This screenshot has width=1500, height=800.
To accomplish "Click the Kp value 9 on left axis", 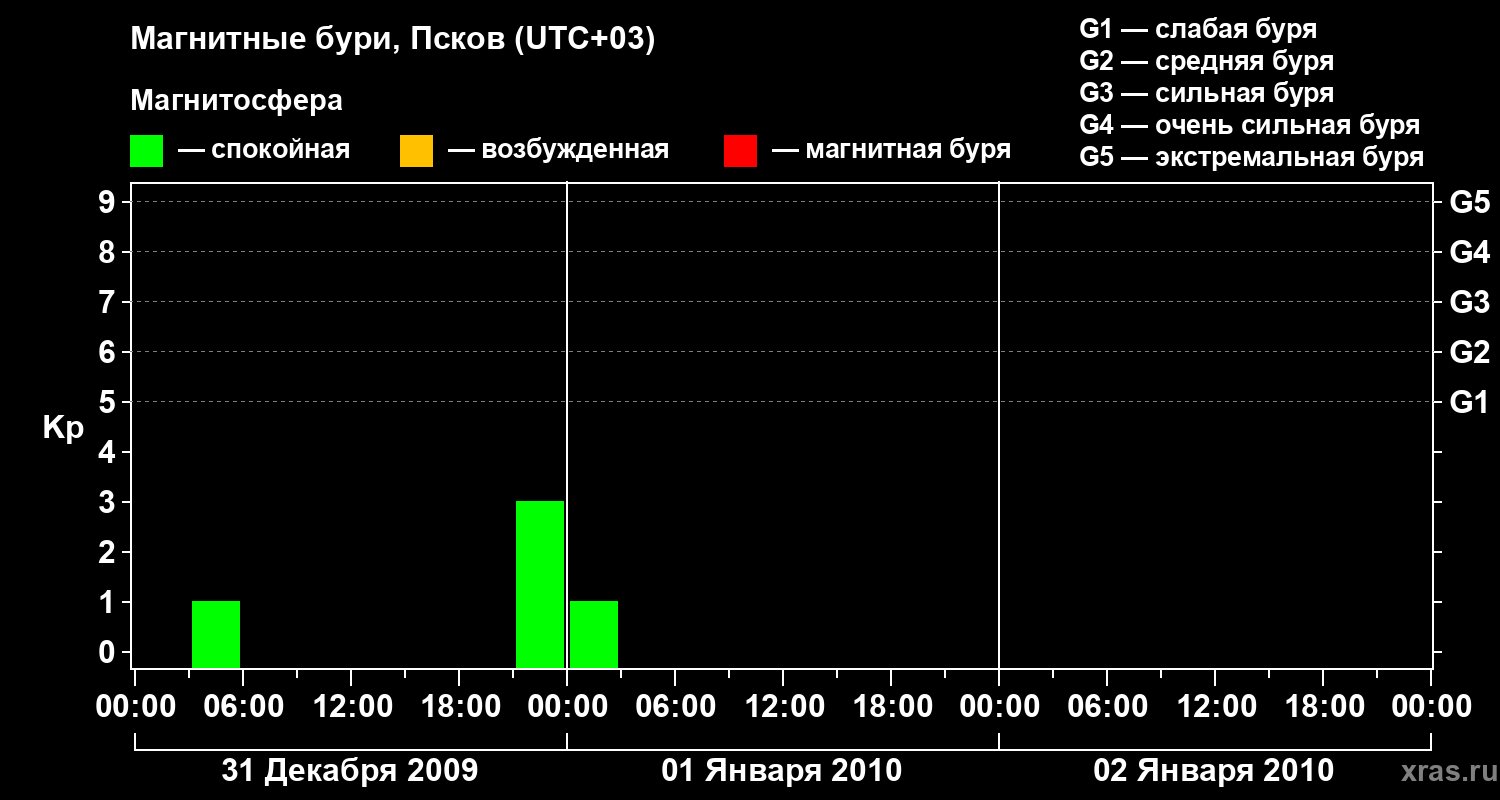I will (109, 203).
